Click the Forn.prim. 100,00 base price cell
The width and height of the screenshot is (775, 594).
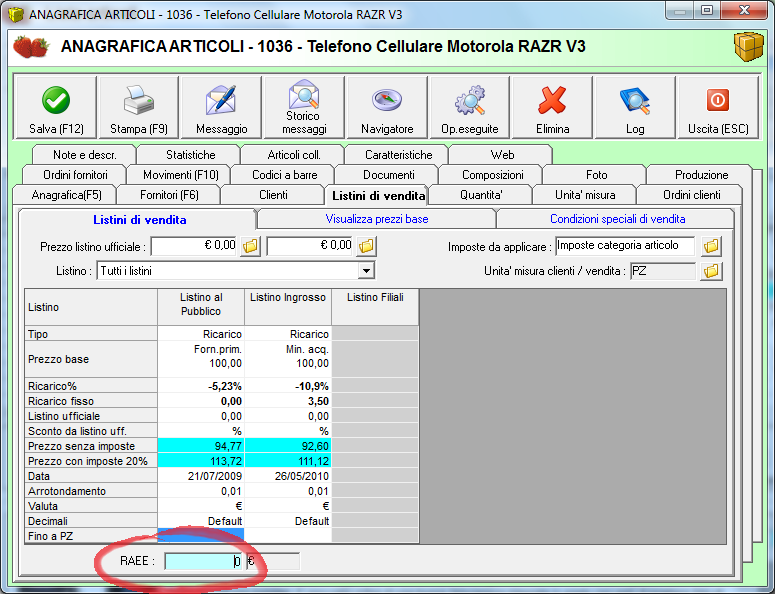tap(201, 359)
